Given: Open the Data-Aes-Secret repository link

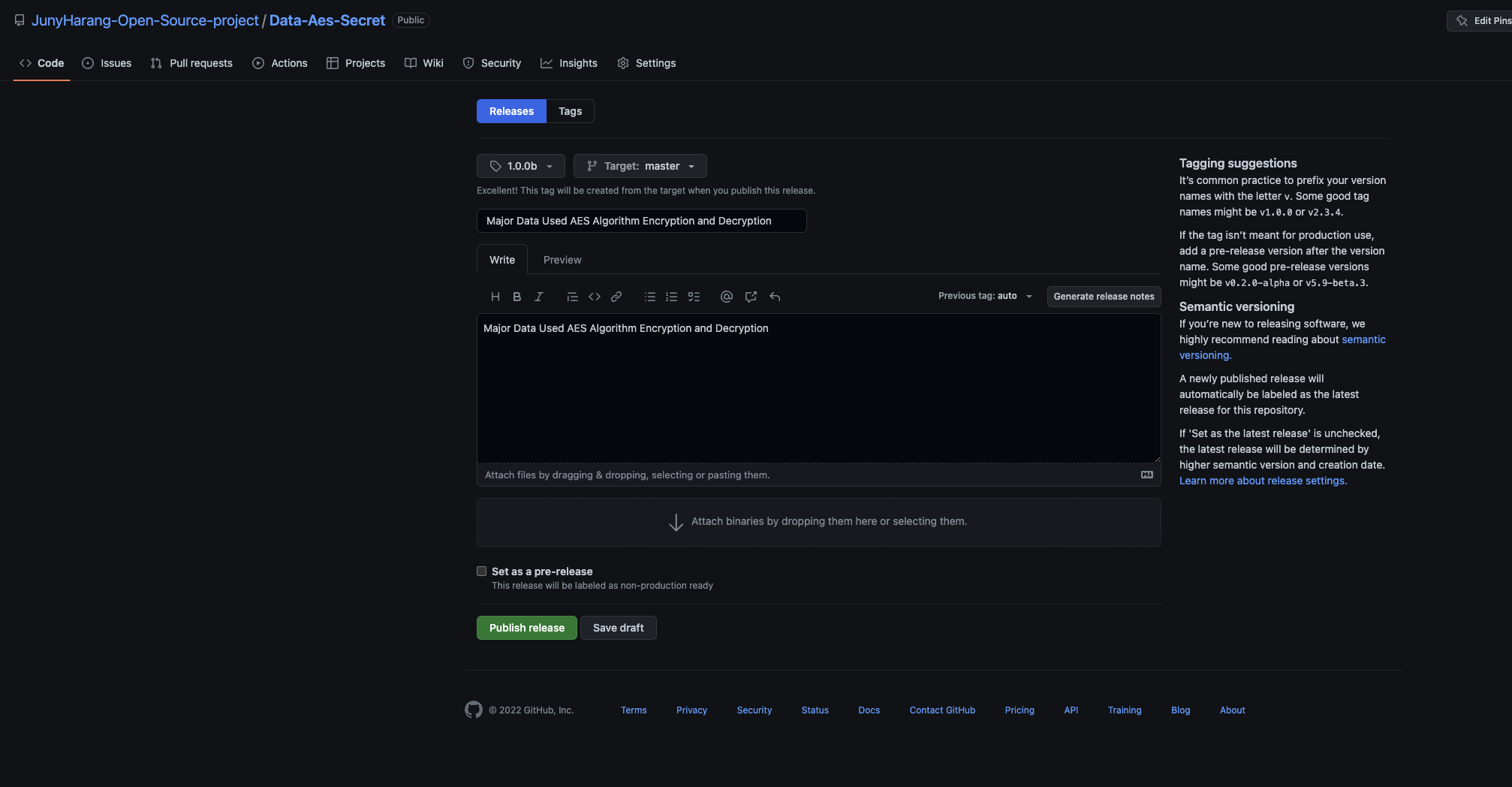Looking at the screenshot, I should (x=327, y=20).
